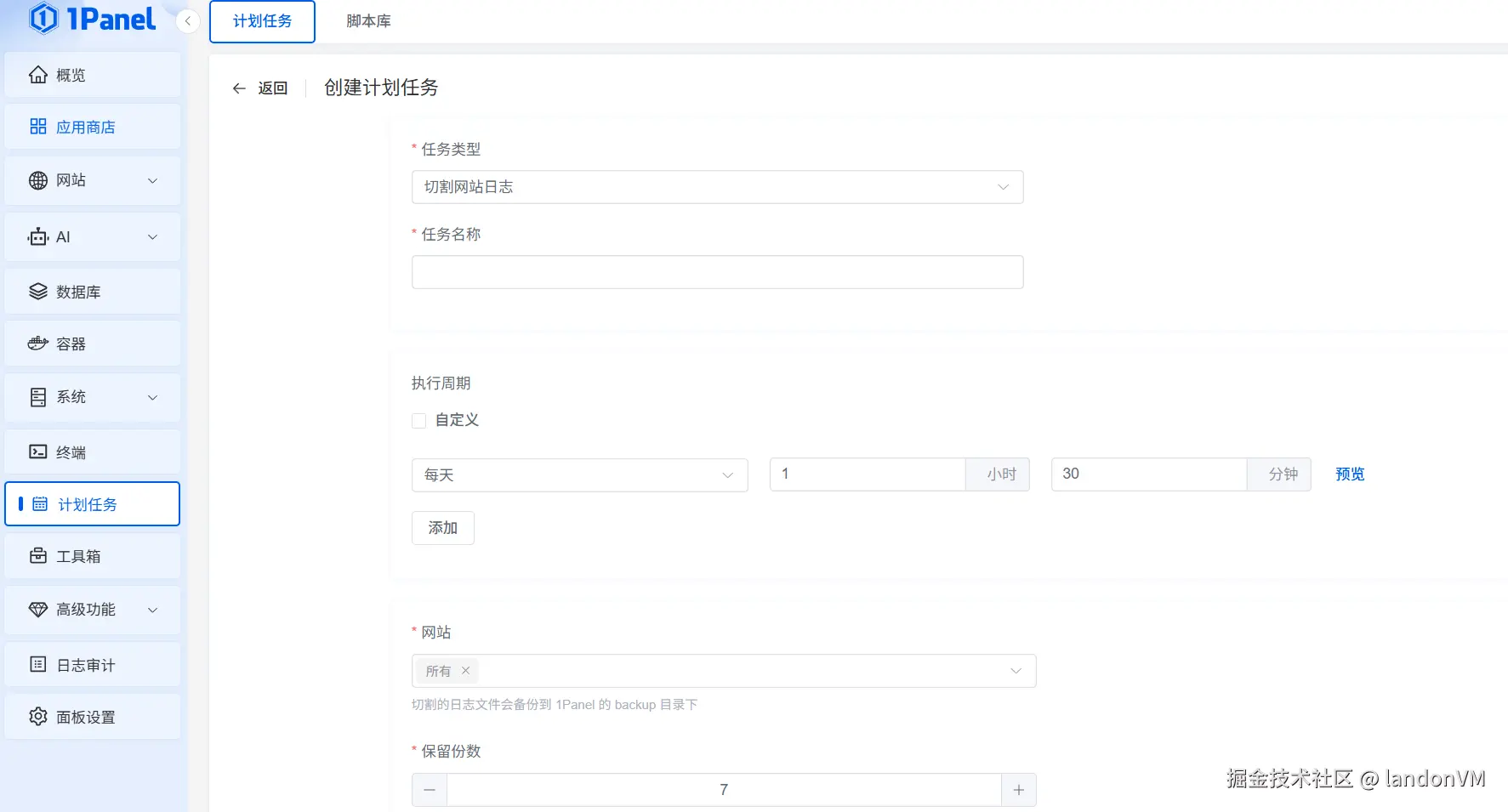Select the AI section icon
The image size is (1508, 812).
click(37, 237)
